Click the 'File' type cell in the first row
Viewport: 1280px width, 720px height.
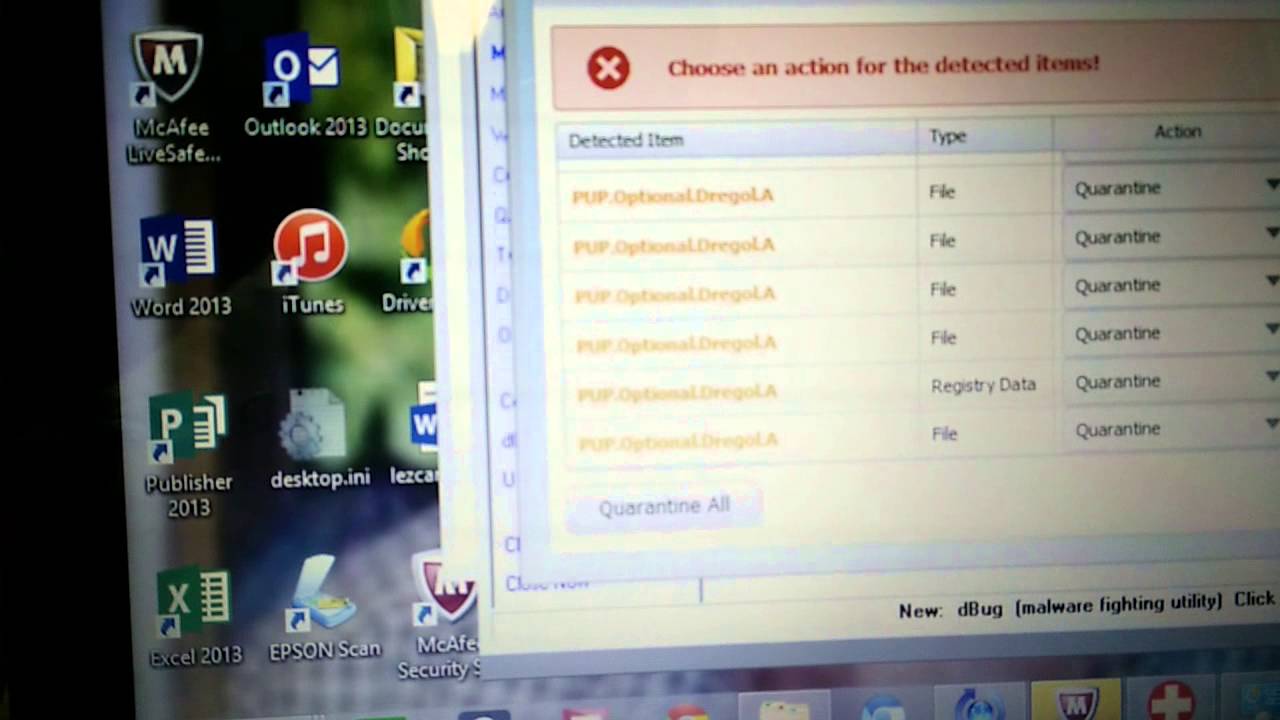(x=942, y=191)
